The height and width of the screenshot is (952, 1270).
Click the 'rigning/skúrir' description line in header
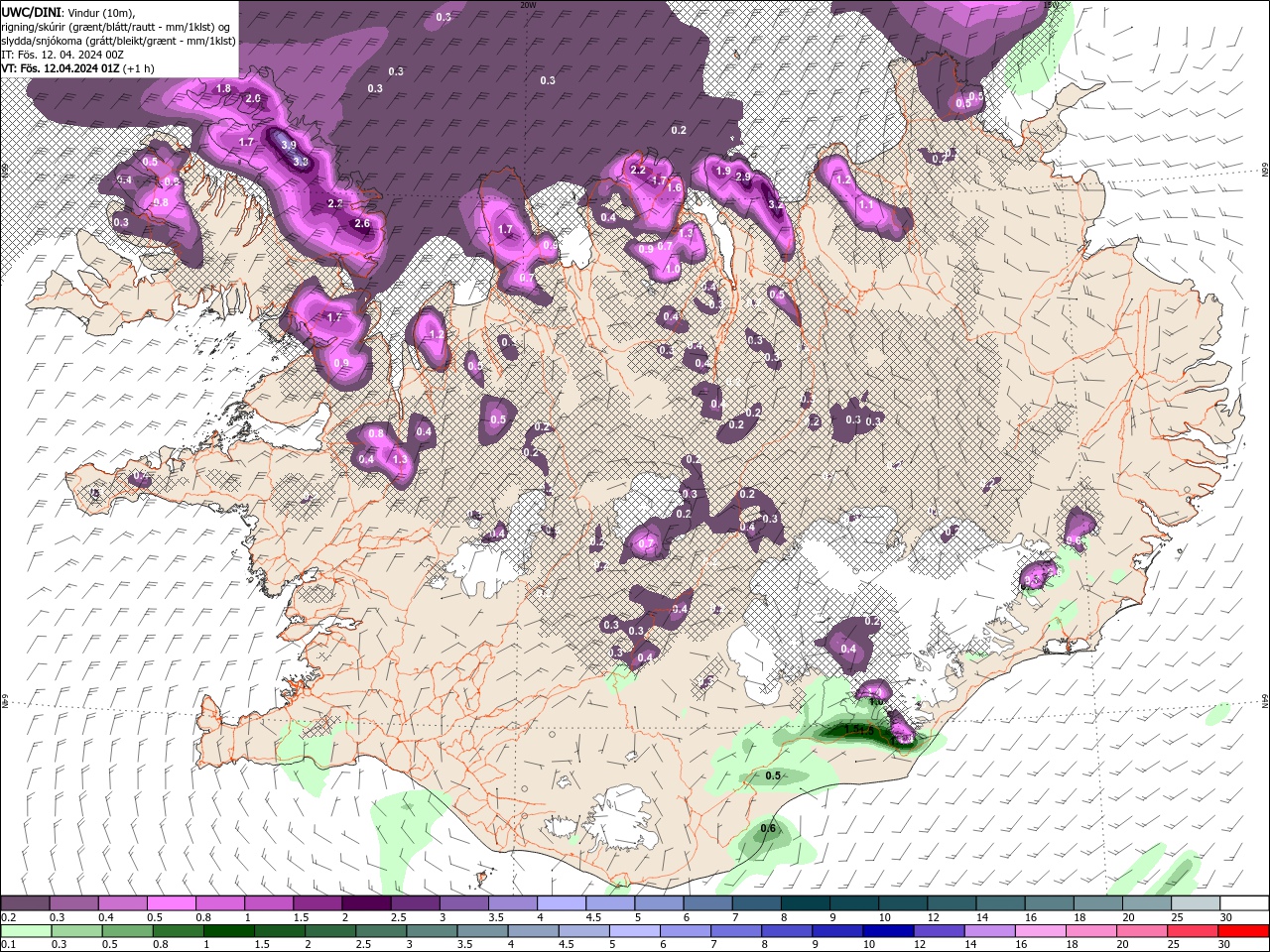click(117, 27)
